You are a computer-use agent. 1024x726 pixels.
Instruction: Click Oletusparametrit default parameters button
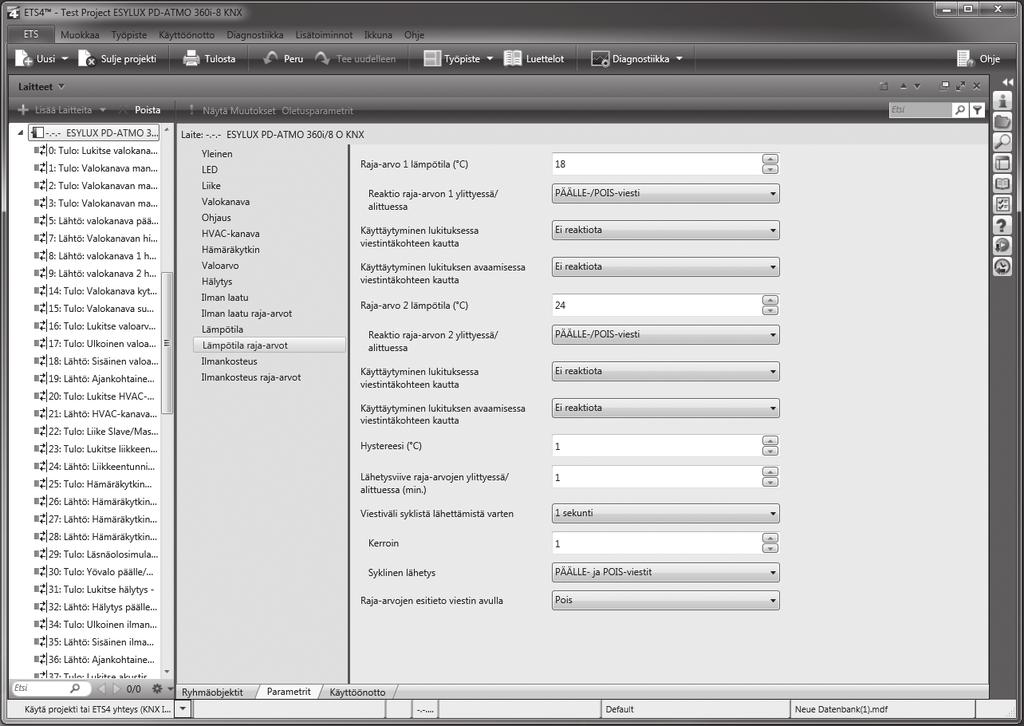click(317, 111)
